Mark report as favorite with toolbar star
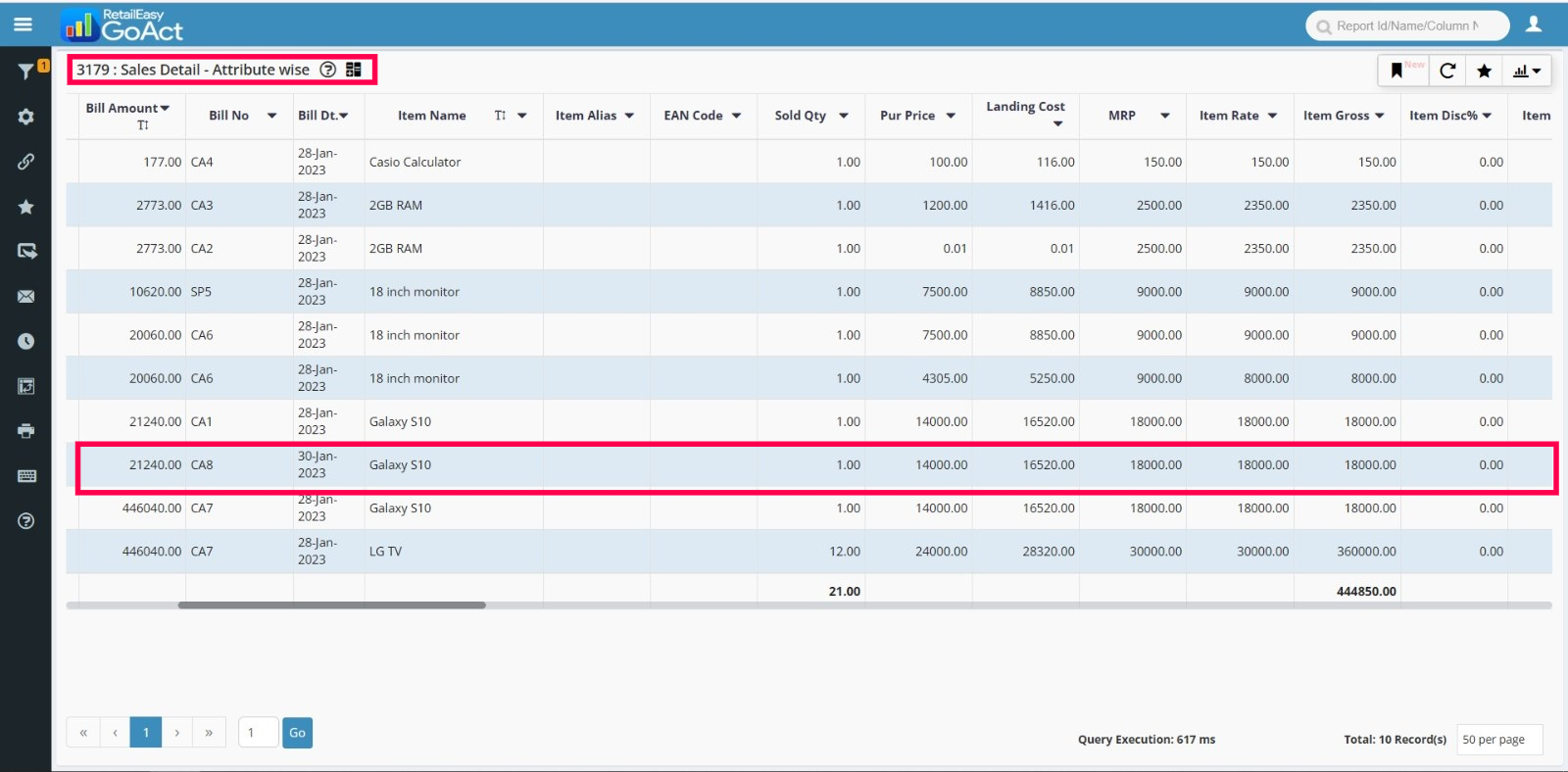The width and height of the screenshot is (1568, 772). pyautogui.click(x=1484, y=71)
